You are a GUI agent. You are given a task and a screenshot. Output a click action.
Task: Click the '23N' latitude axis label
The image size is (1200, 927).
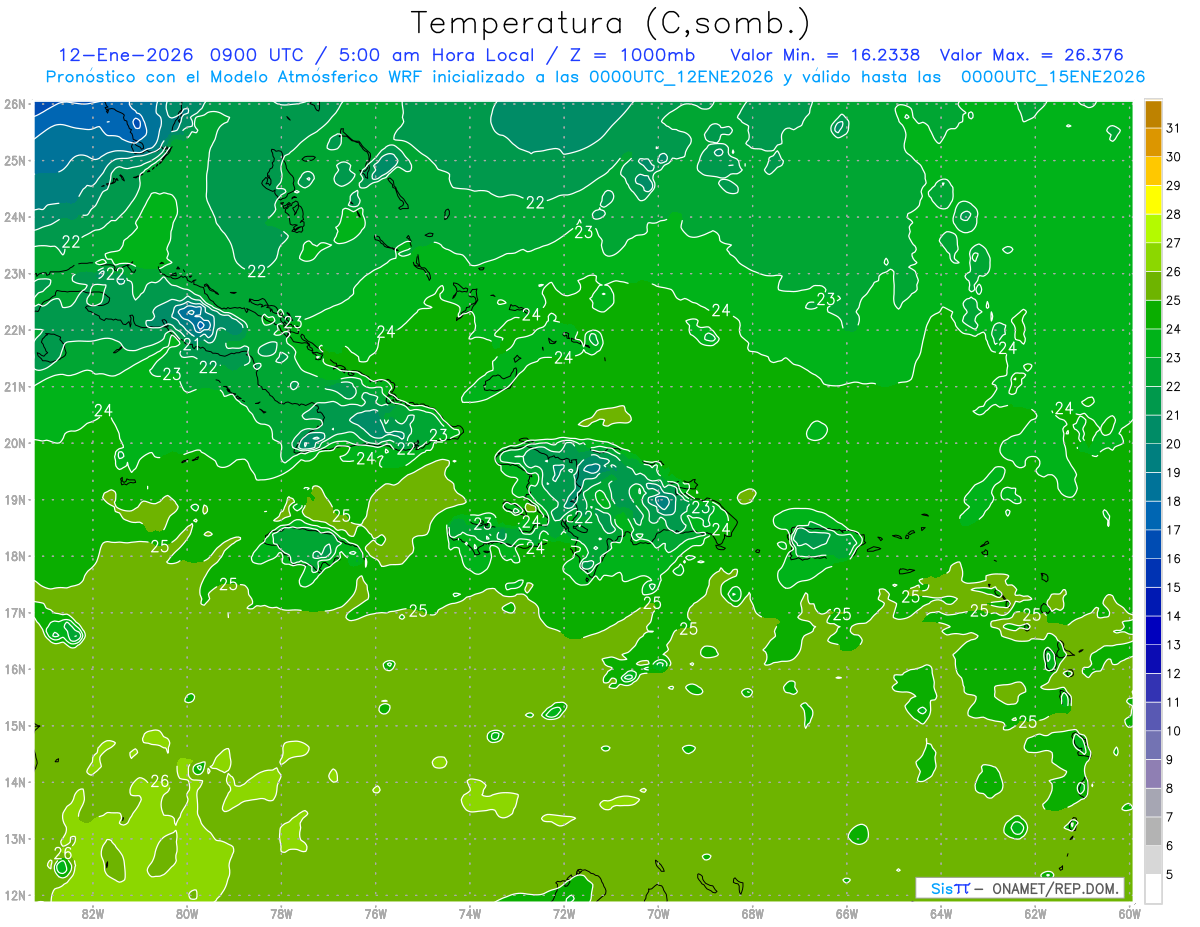[14, 273]
